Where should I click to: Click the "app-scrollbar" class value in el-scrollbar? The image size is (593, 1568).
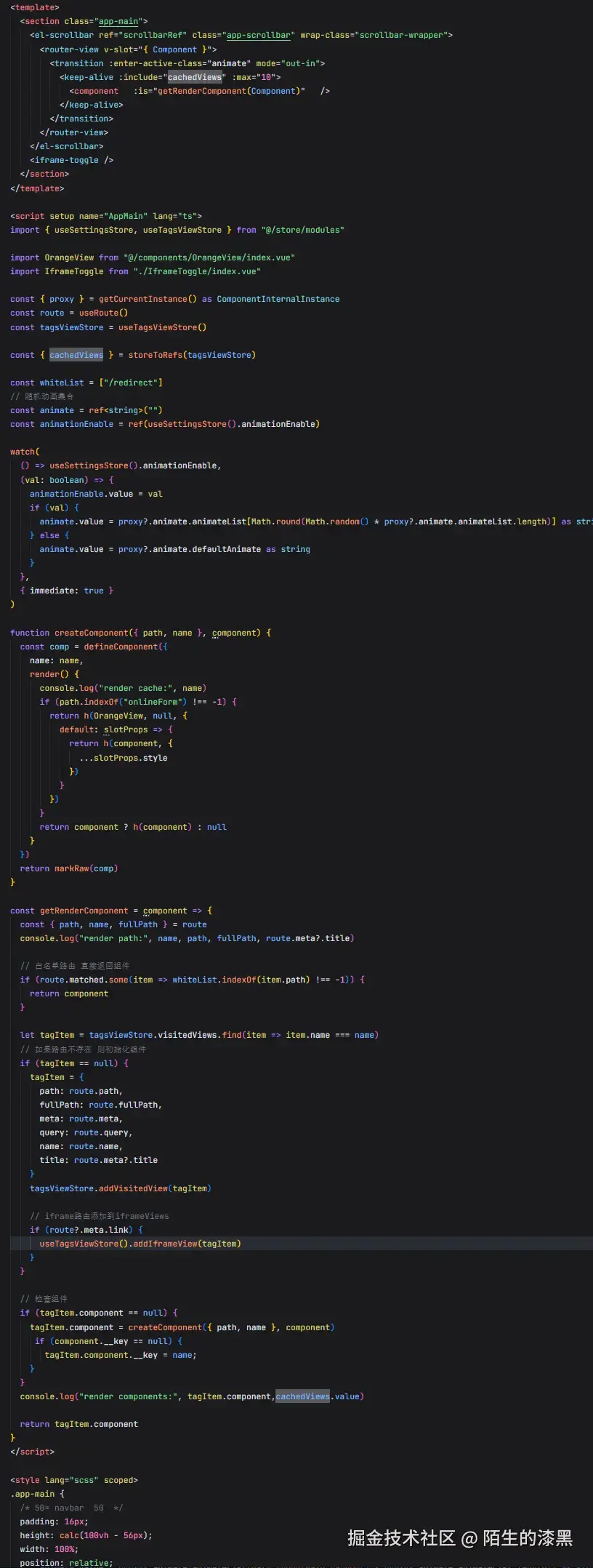[x=259, y=35]
